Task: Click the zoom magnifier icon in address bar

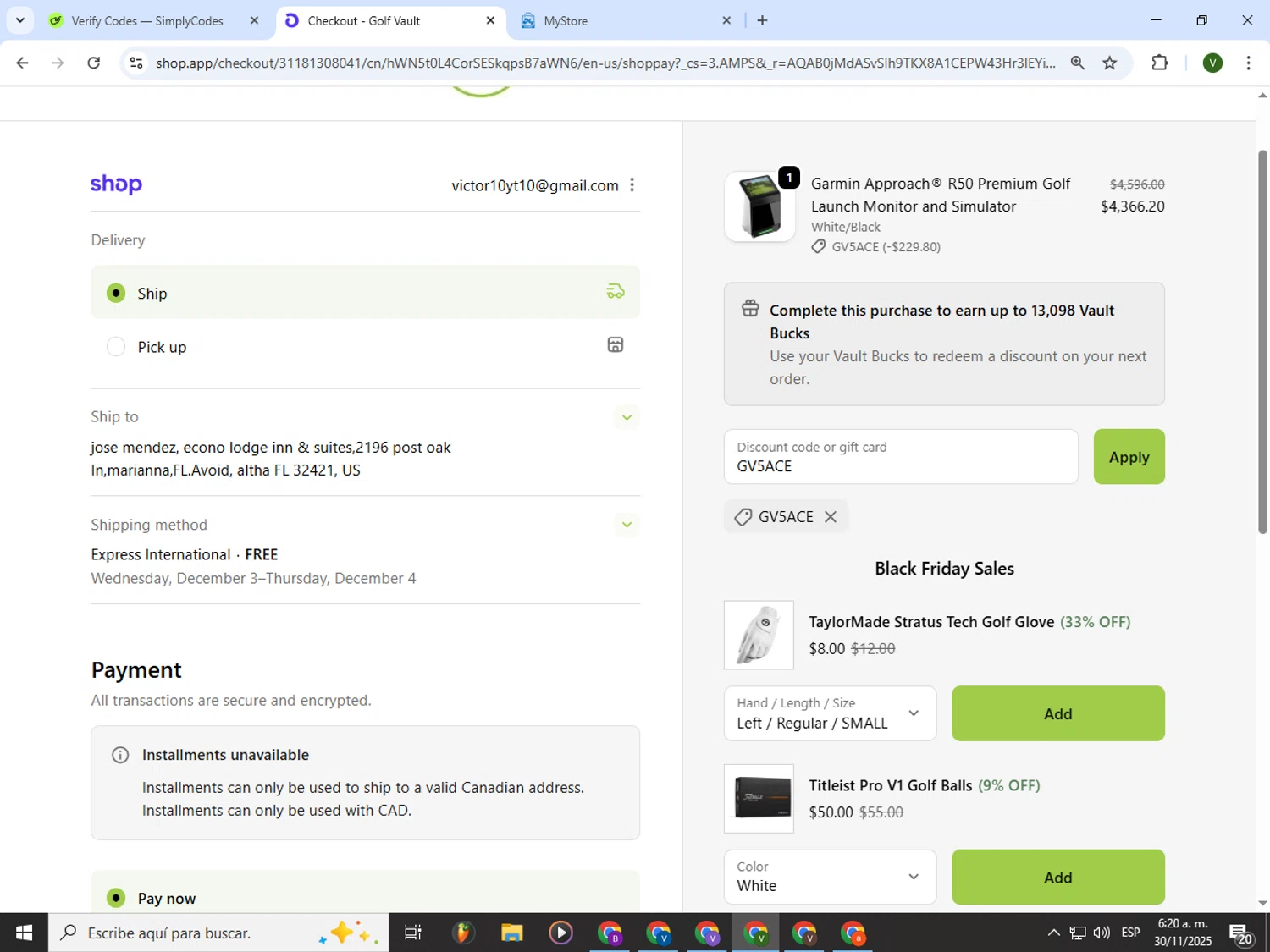Action: 1077,63
